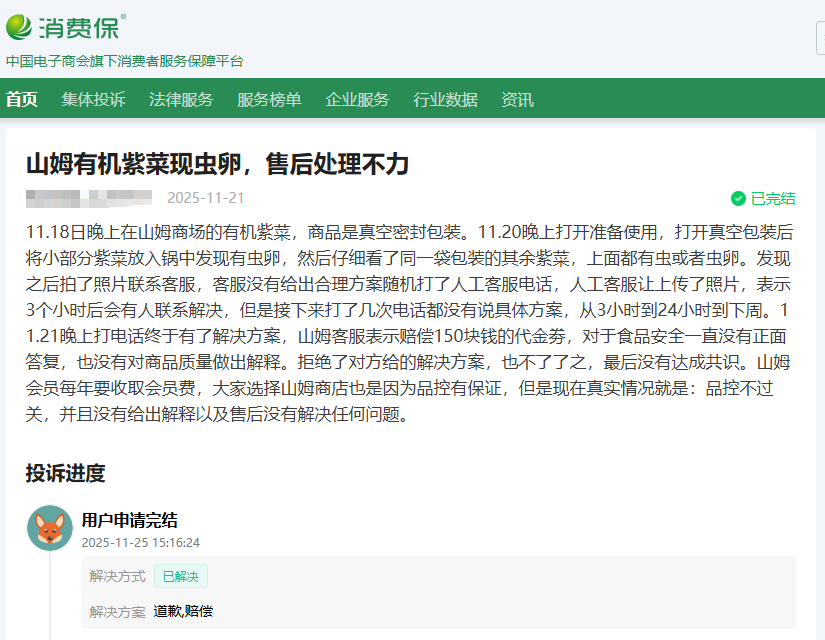Click the input box at top right
825x640 pixels.
click(x=819, y=39)
